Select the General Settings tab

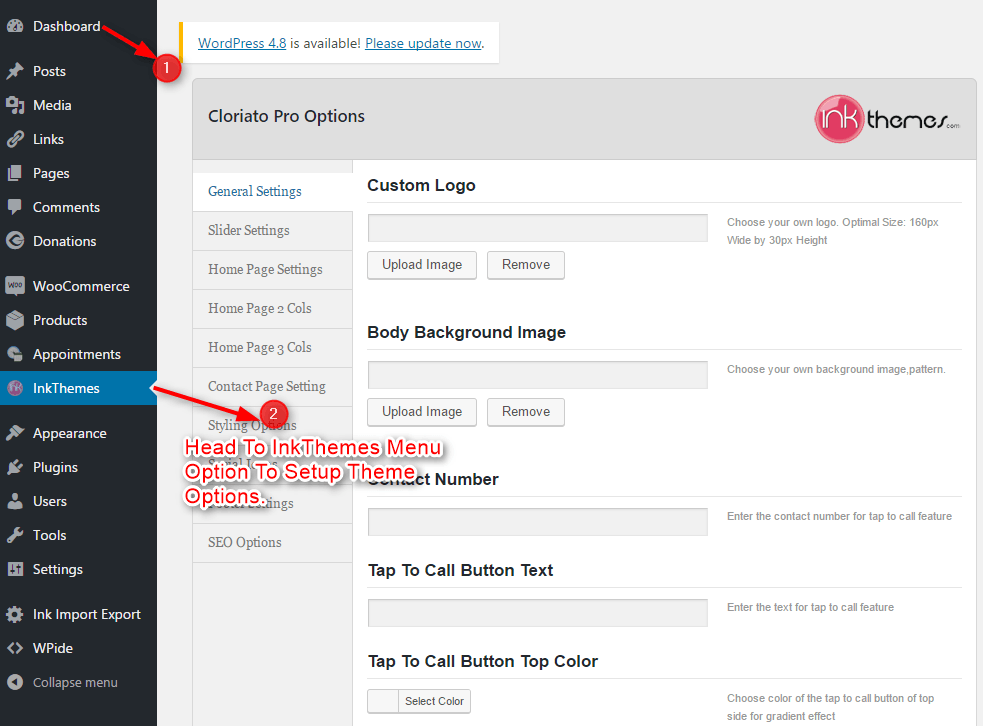coord(272,192)
